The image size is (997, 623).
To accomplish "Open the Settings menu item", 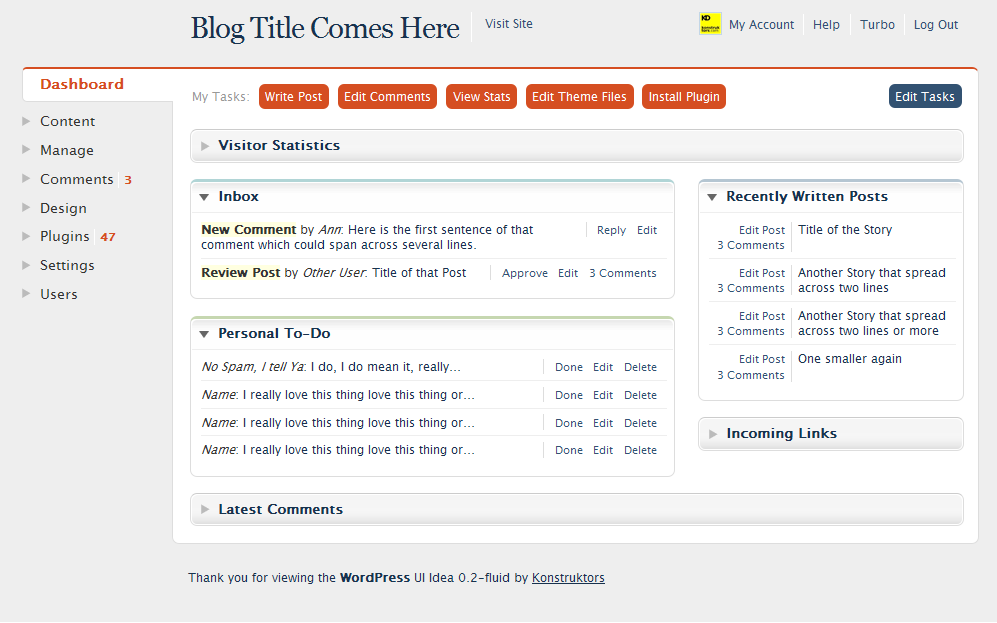I will point(67,266).
